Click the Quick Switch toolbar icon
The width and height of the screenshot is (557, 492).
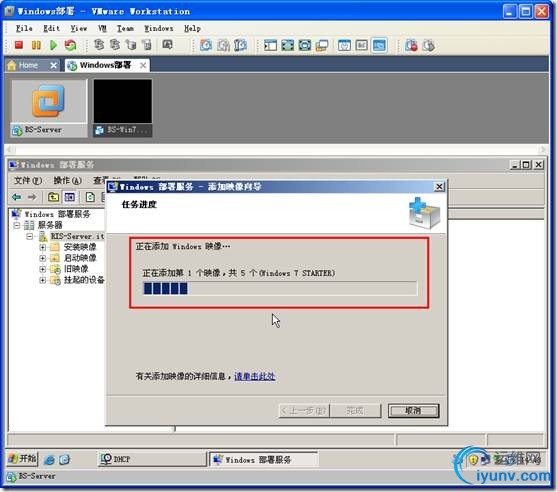coord(305,45)
